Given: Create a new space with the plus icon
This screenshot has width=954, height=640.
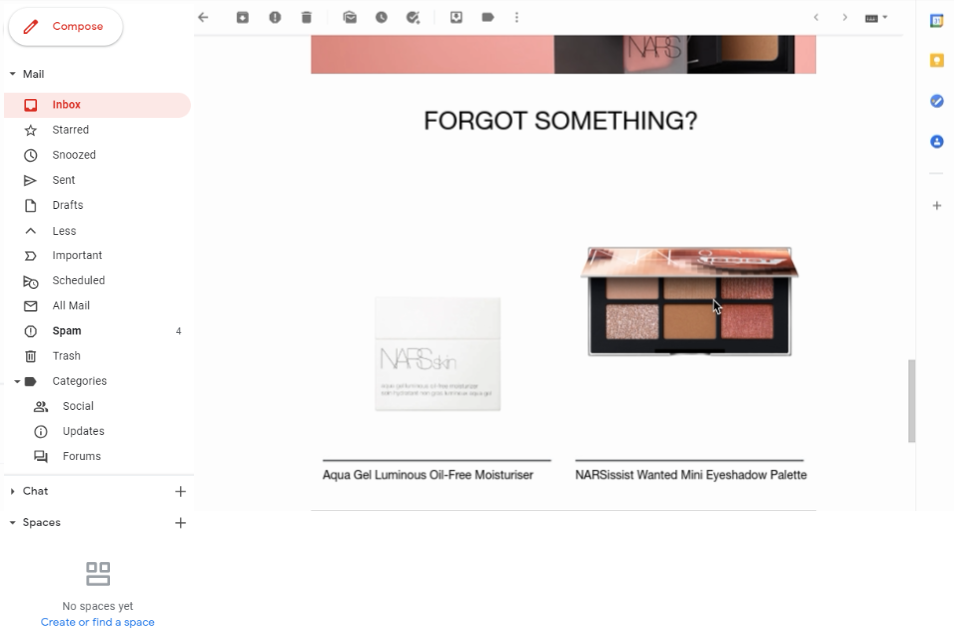Looking at the screenshot, I should (x=180, y=523).
